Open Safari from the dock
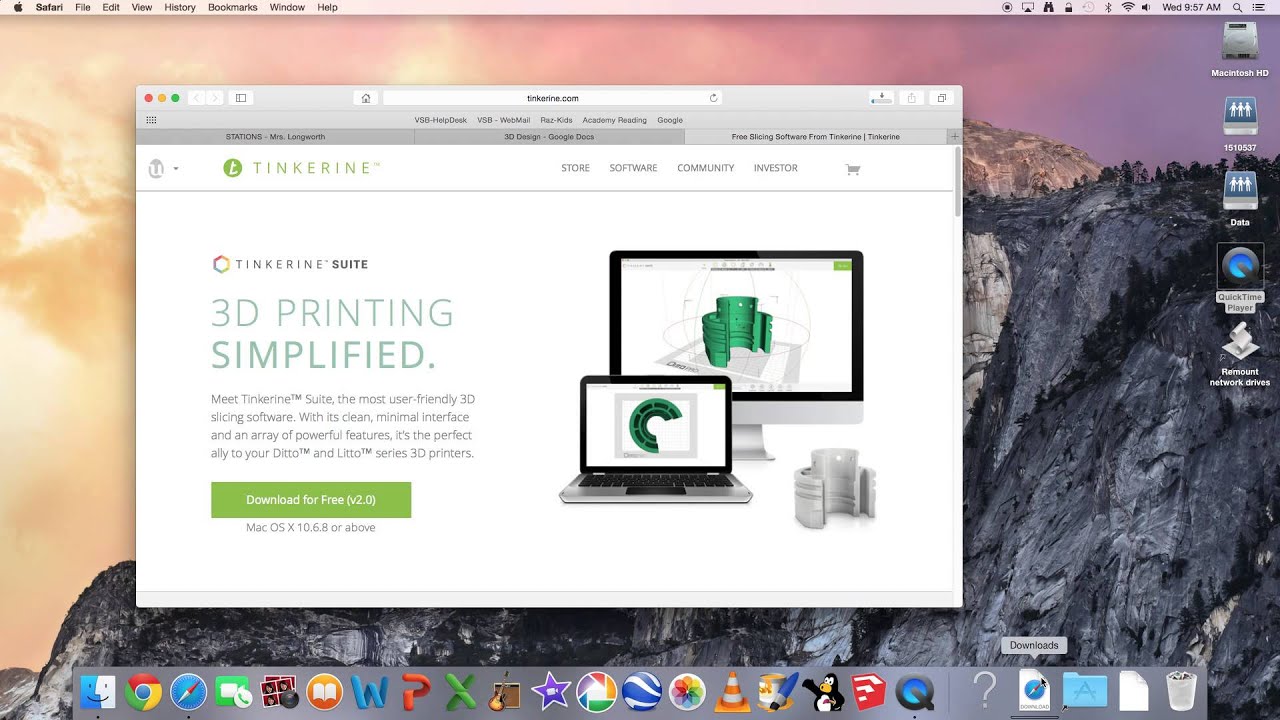This screenshot has height=720, width=1280. click(x=189, y=692)
